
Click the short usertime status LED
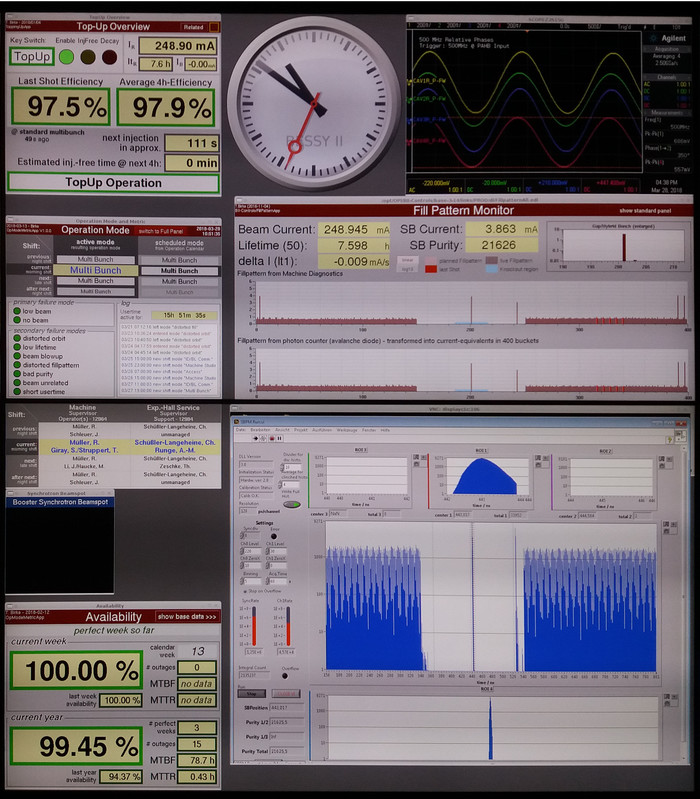coord(15,390)
